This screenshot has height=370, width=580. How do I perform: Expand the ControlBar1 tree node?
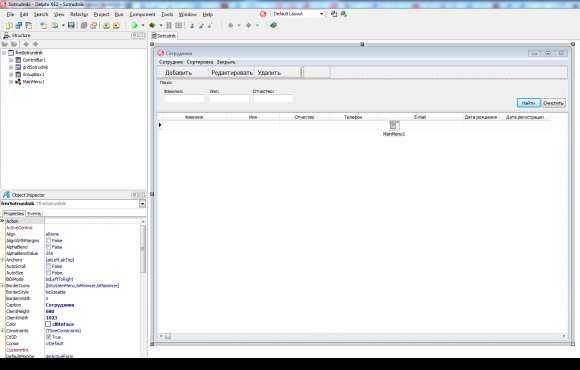[11, 60]
